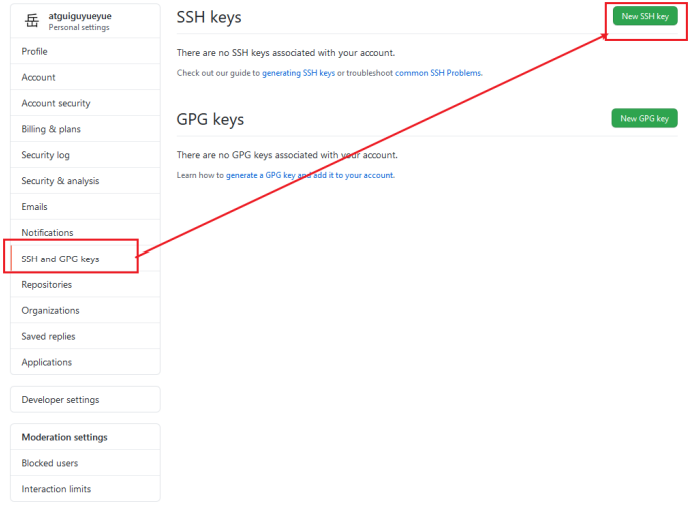Follow the generating SSH keys link

pos(298,73)
